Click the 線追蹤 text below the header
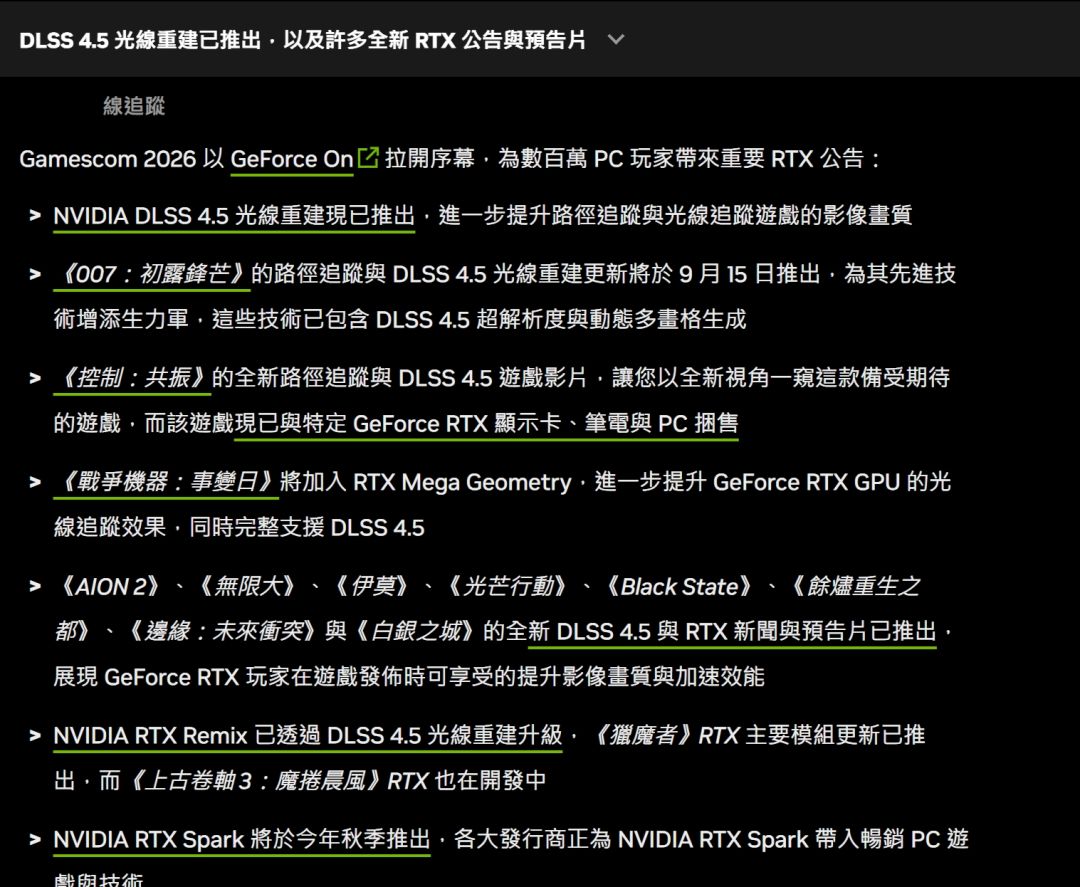Screen dimensions: 1080x887 tap(134, 106)
